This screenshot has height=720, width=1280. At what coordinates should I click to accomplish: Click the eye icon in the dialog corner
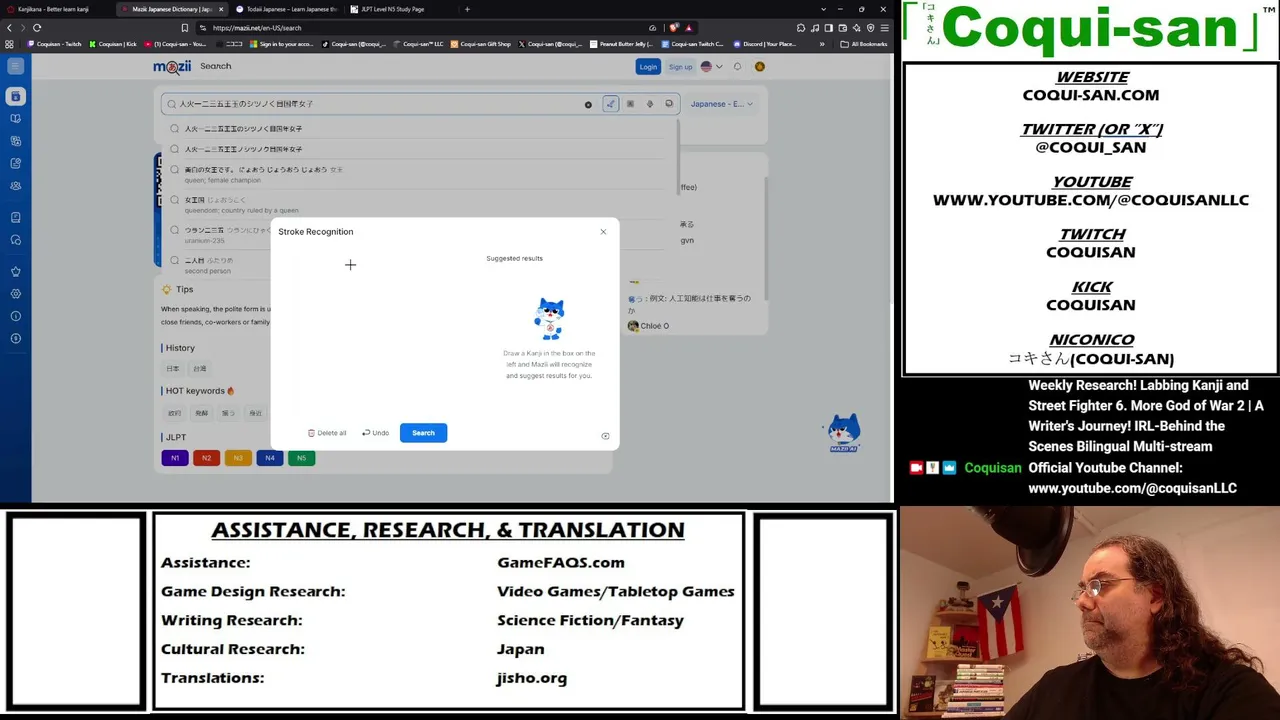pos(605,436)
